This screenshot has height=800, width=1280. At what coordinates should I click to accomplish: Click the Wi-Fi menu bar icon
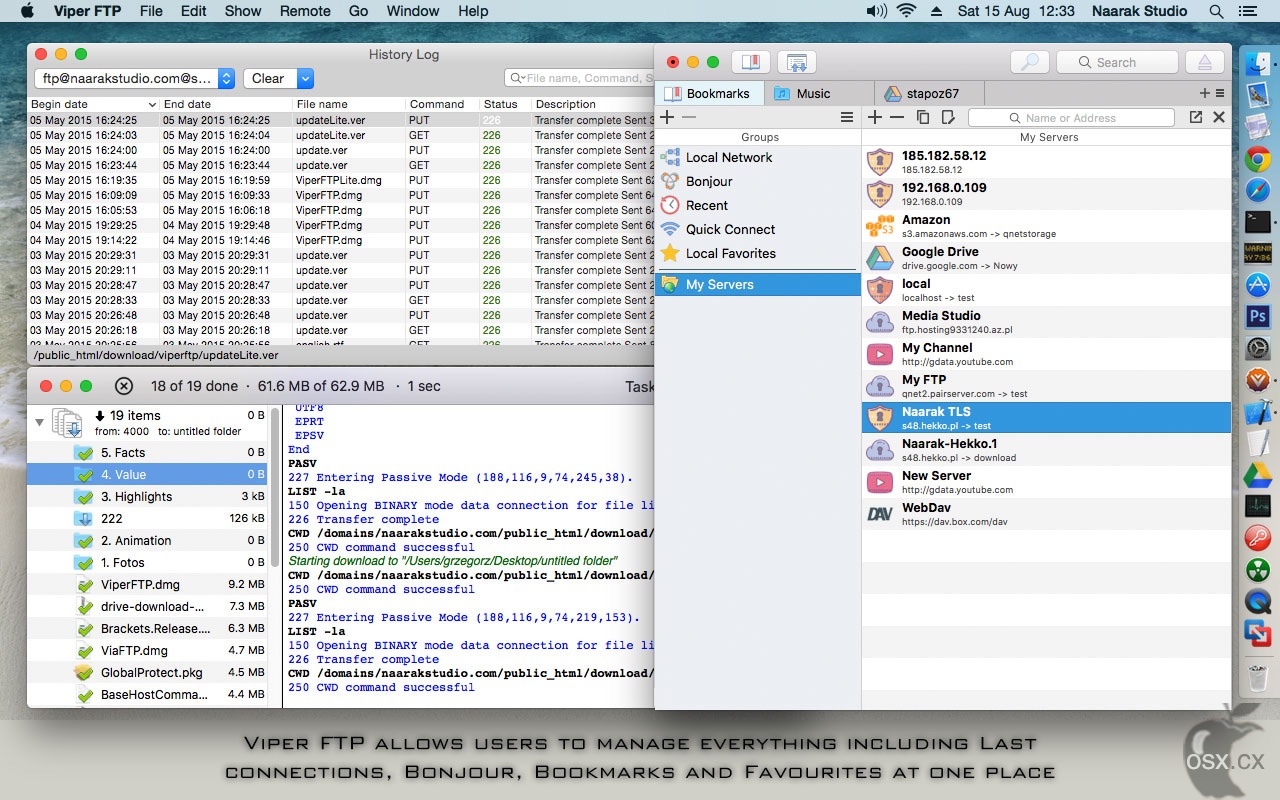coord(907,11)
